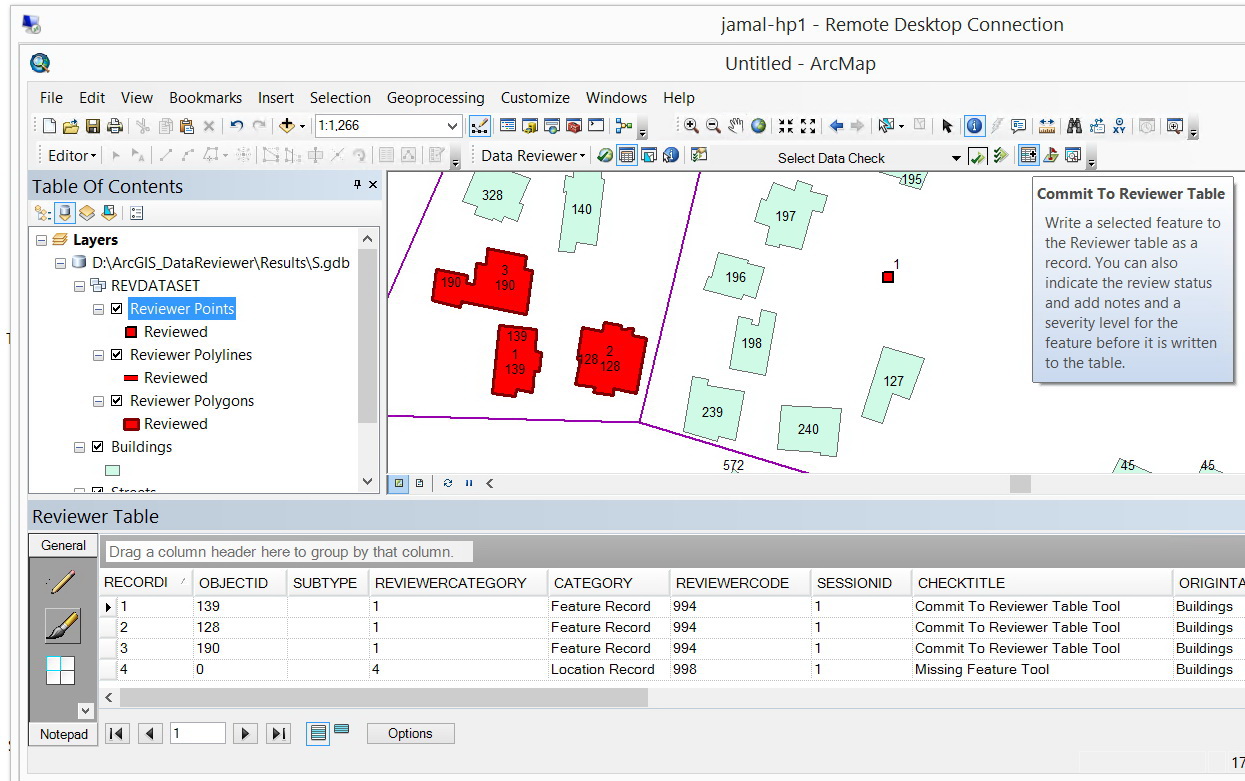Open the map scale dropdown

pos(452,126)
